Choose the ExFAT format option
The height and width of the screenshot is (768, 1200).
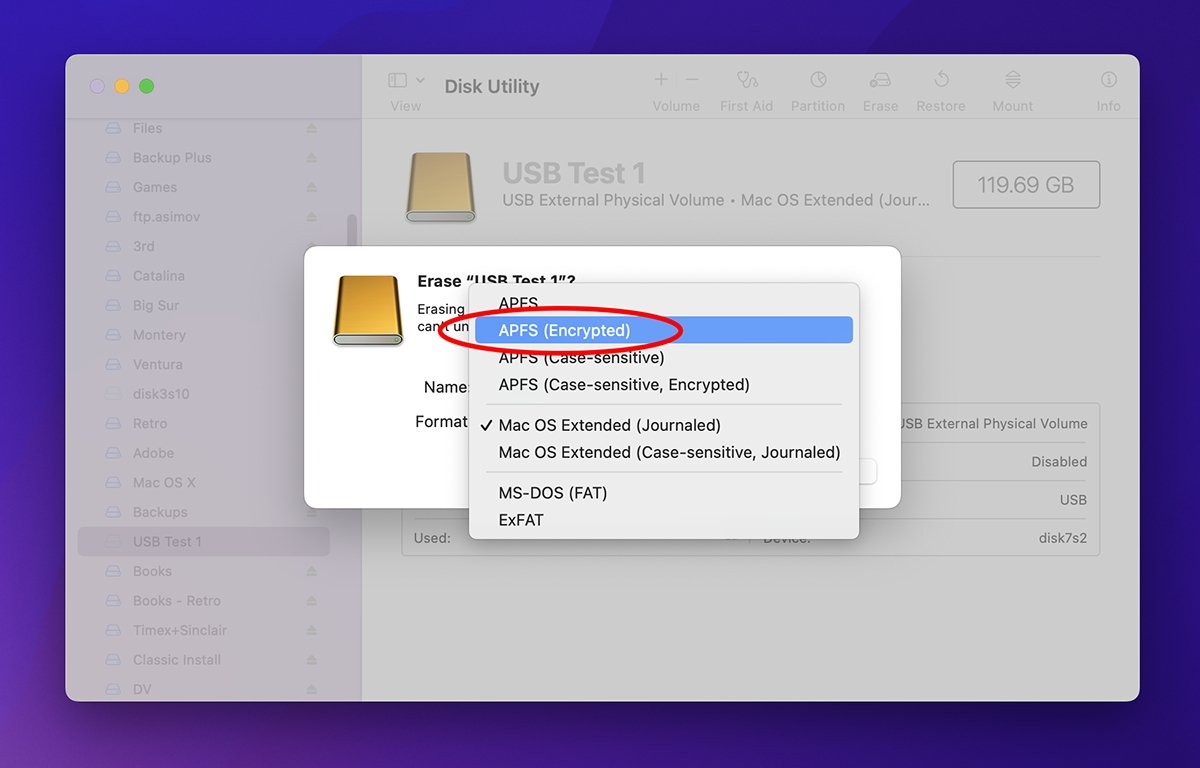(x=521, y=520)
